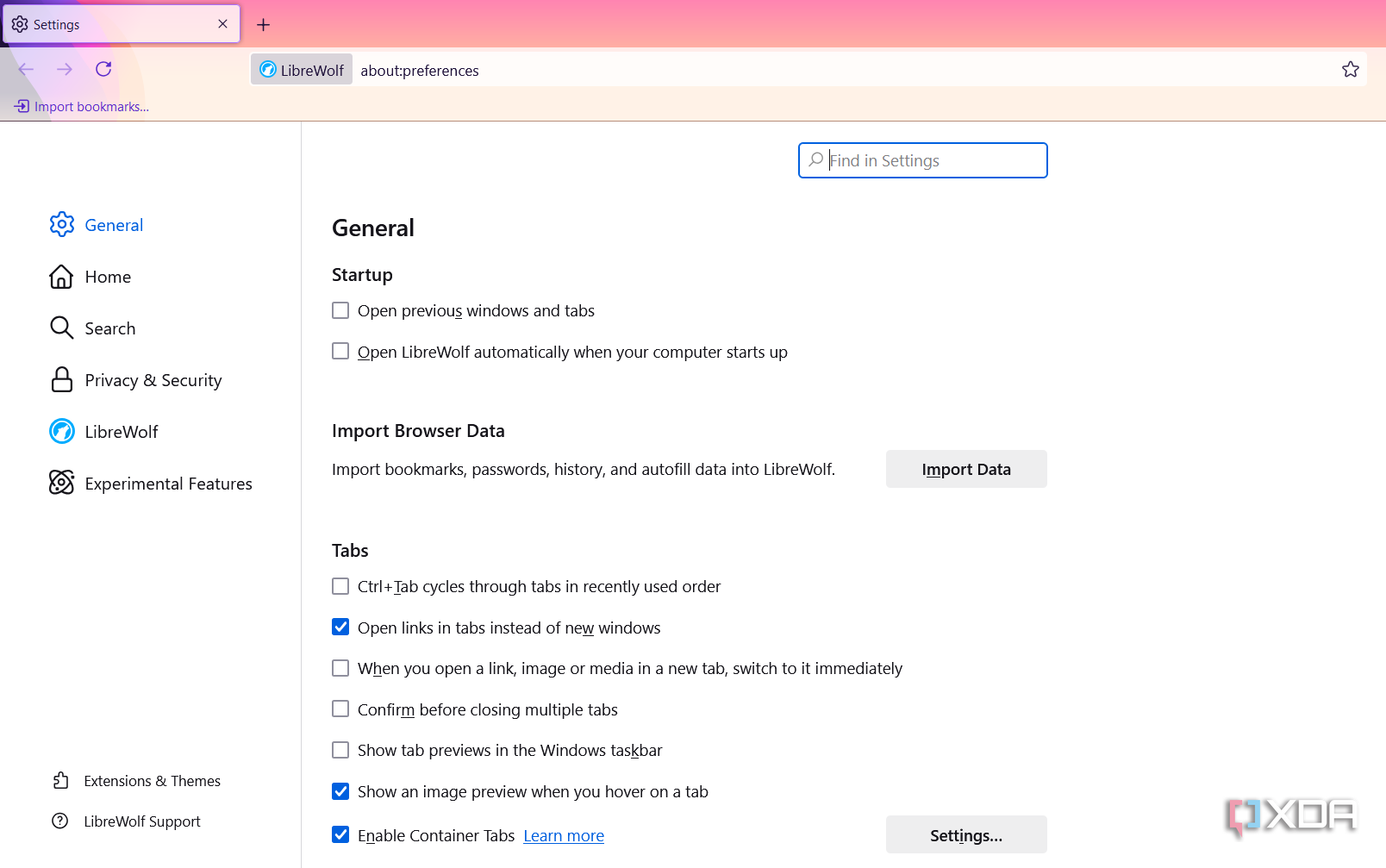The height and width of the screenshot is (868, 1386).
Task: Uncheck Show an image preview on tab hover
Action: point(340,791)
